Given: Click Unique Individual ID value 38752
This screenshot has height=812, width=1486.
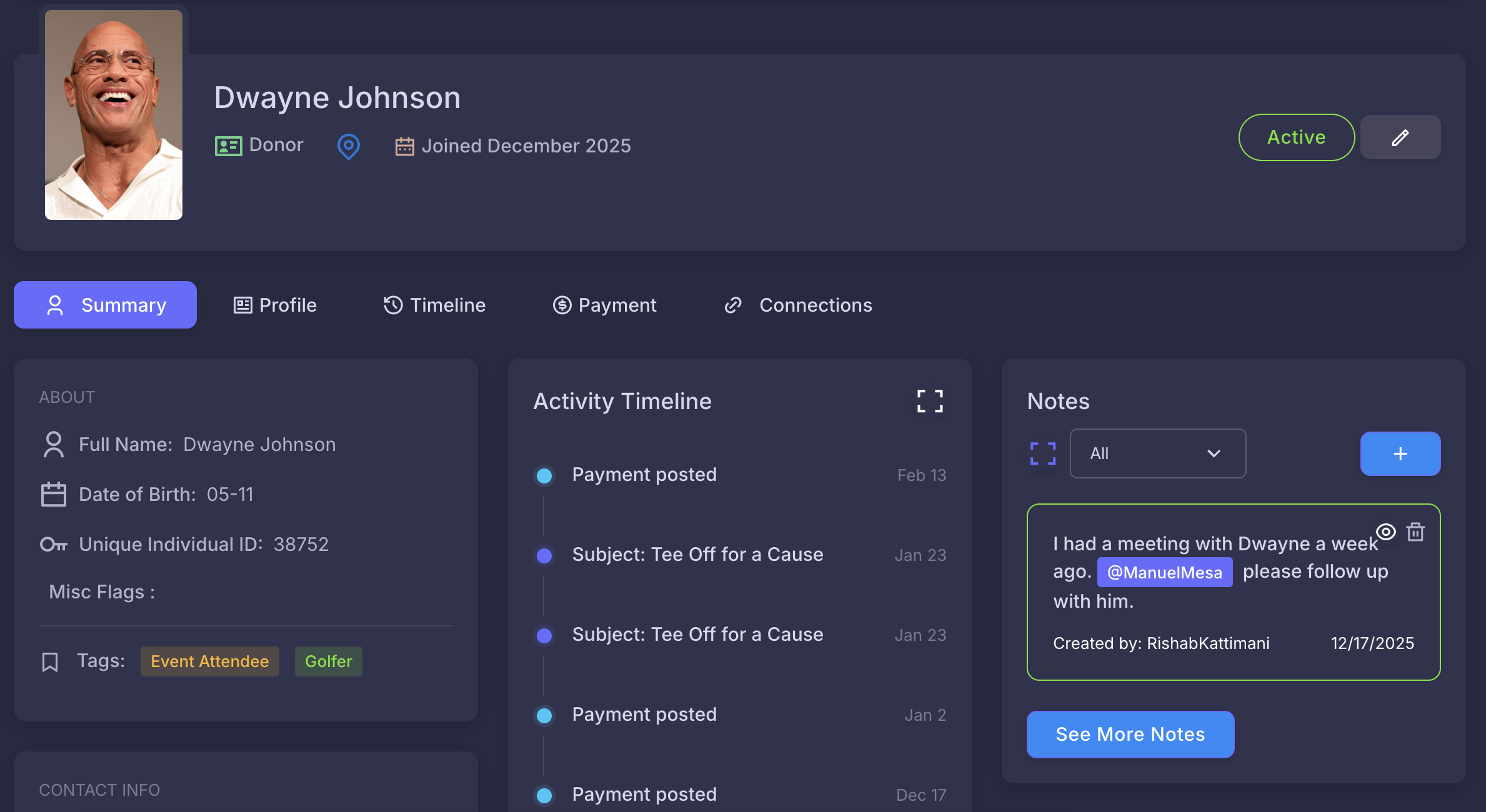Looking at the screenshot, I should [301, 545].
